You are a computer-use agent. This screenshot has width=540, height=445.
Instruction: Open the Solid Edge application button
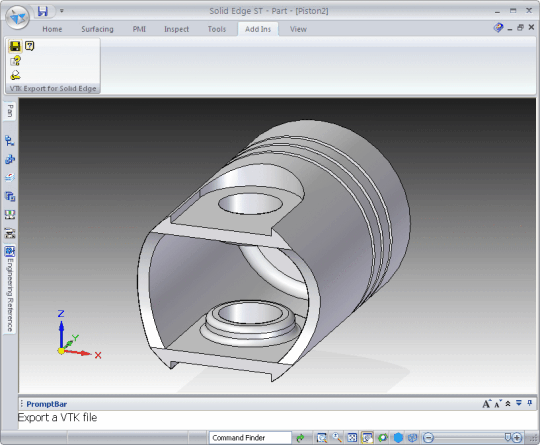coord(17,18)
